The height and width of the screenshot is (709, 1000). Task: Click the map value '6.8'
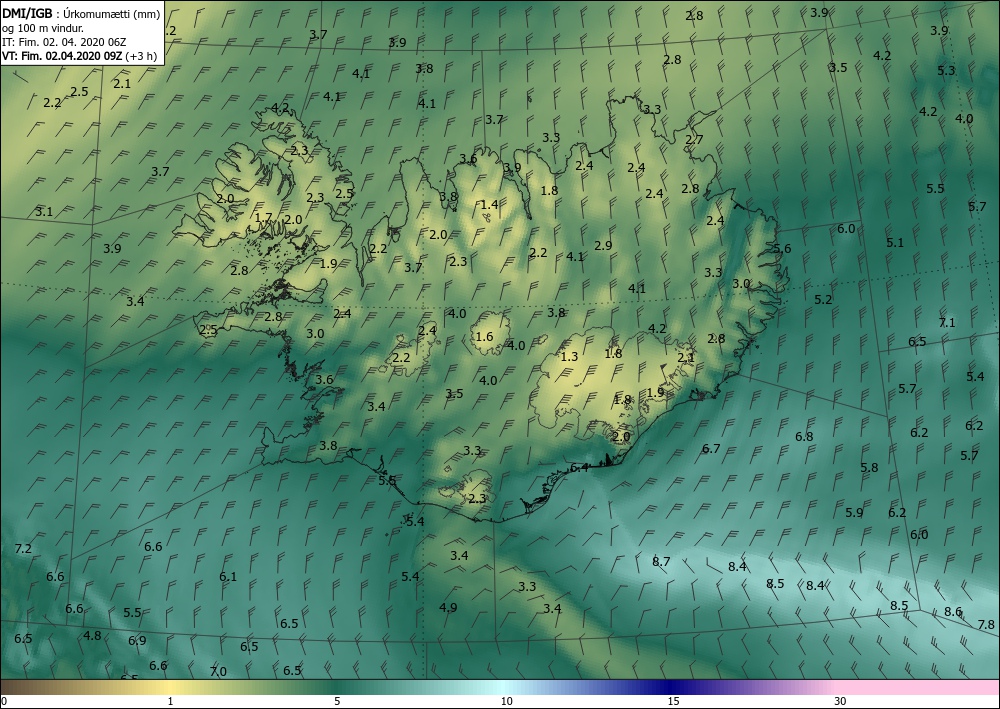click(x=804, y=437)
